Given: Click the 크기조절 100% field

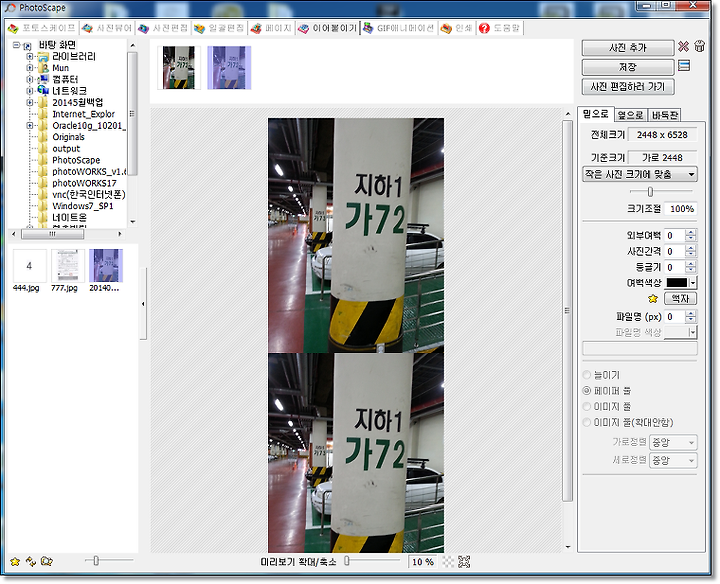Looking at the screenshot, I should point(681,209).
